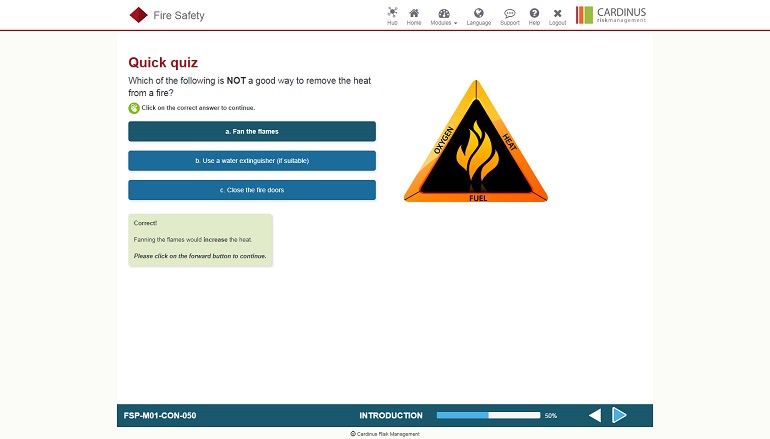Image resolution: width=770 pixels, height=439 pixels.
Task: Advance with the forward arrow button
Action: point(619,415)
